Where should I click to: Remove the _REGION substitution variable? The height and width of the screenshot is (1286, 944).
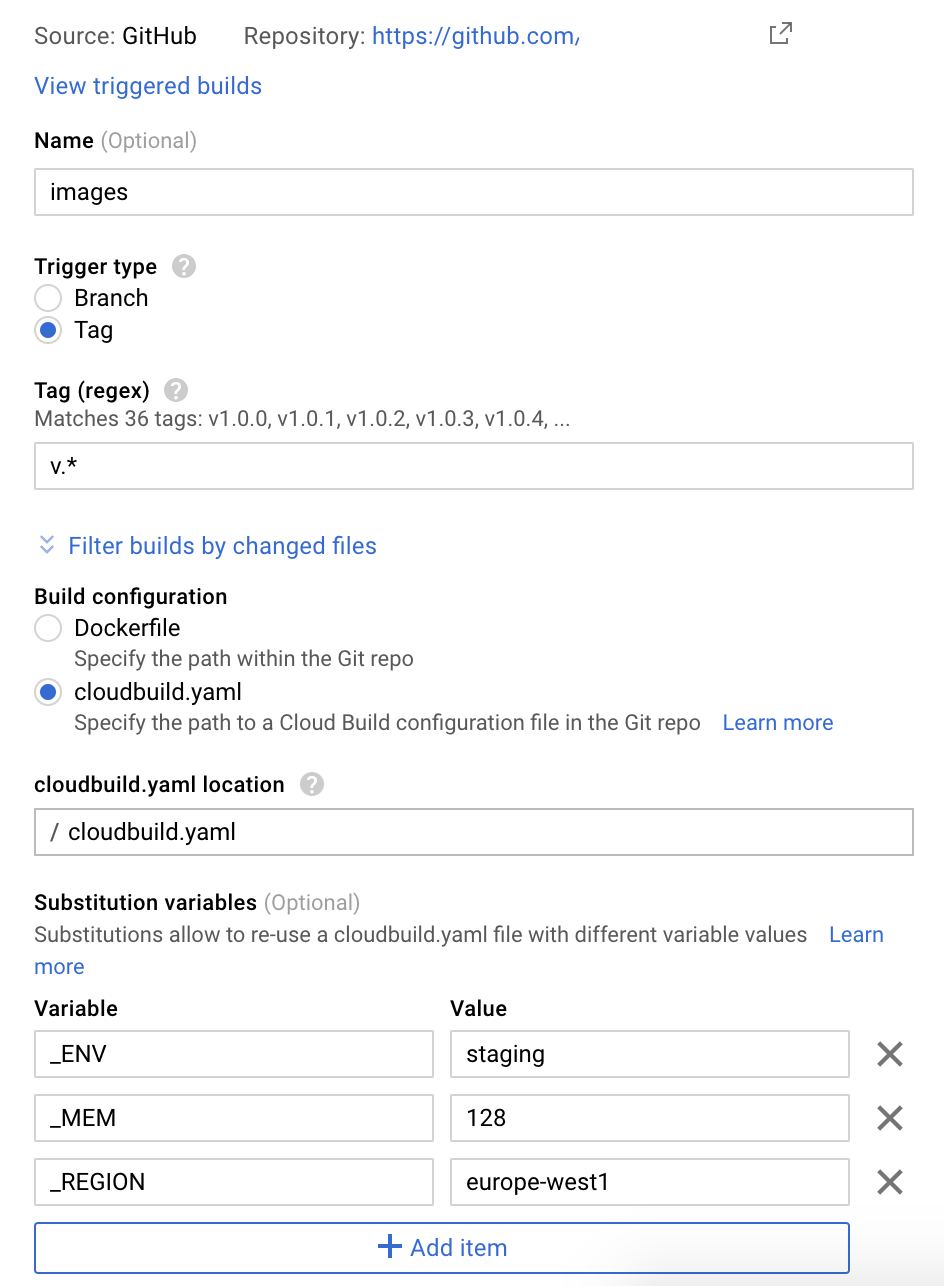(x=889, y=1182)
